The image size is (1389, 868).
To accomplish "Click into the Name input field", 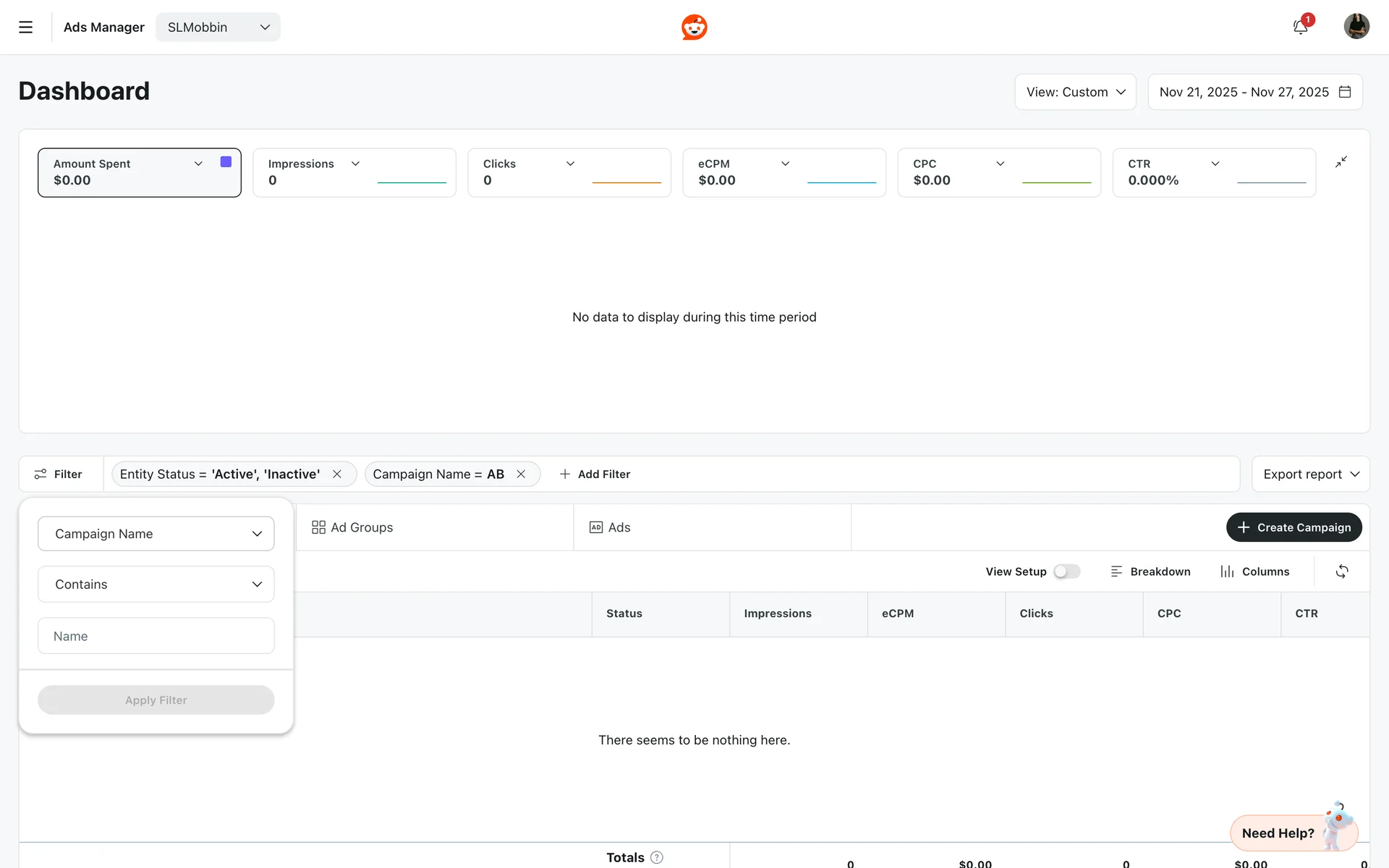I will pos(156,636).
